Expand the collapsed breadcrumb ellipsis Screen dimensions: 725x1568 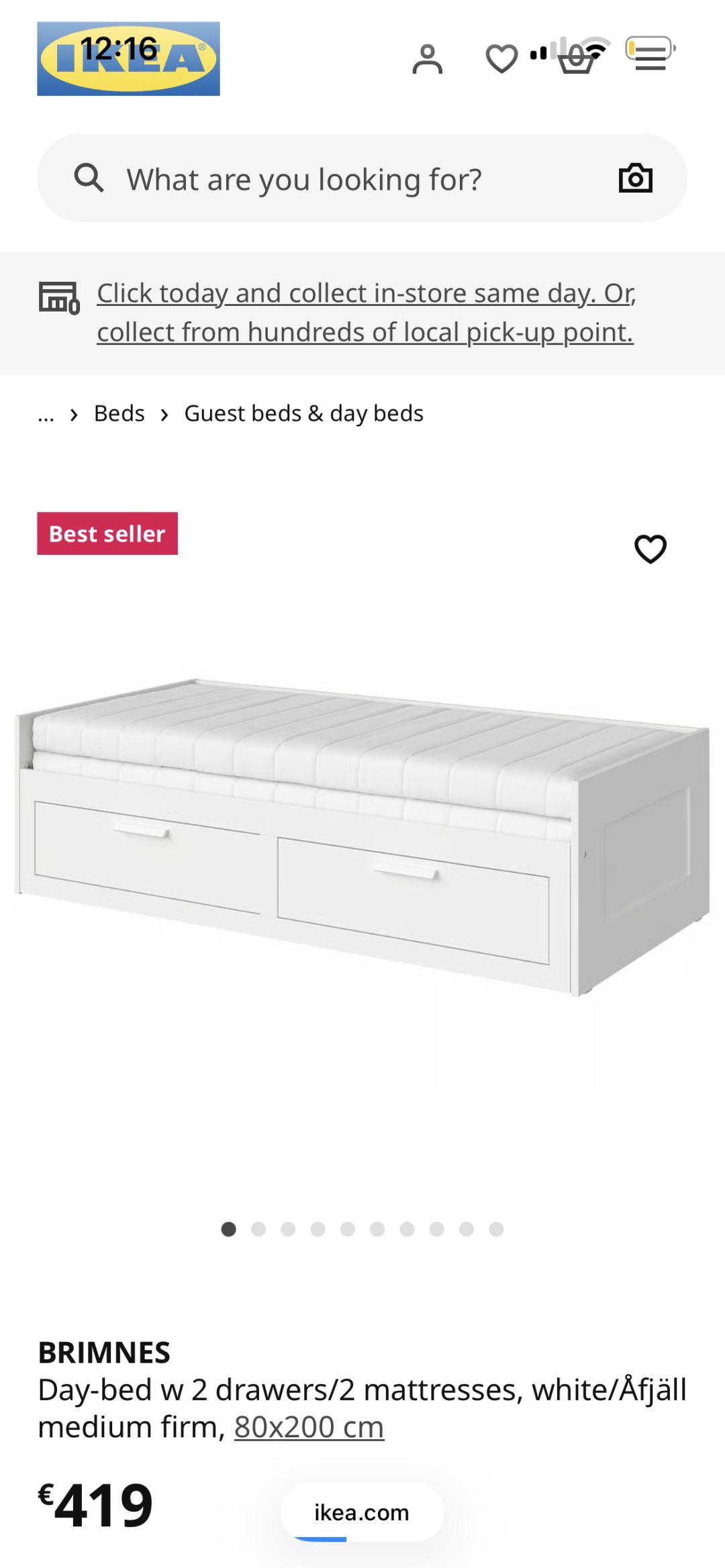click(x=46, y=414)
